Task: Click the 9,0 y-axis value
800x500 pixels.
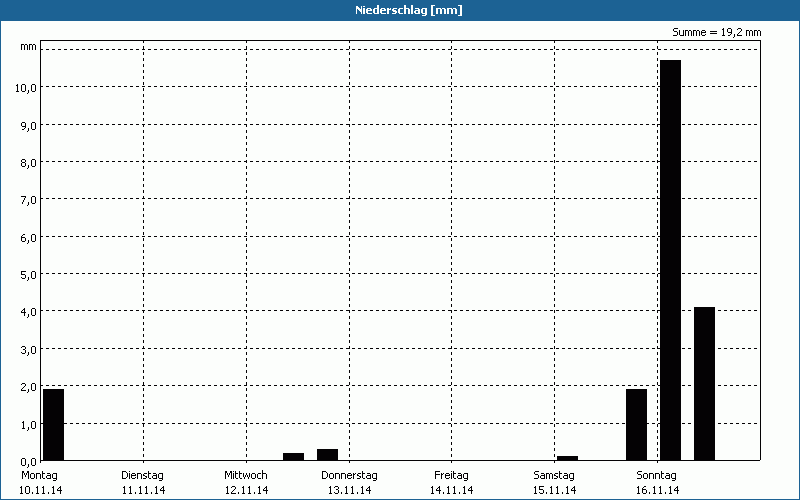Action: tap(29, 126)
